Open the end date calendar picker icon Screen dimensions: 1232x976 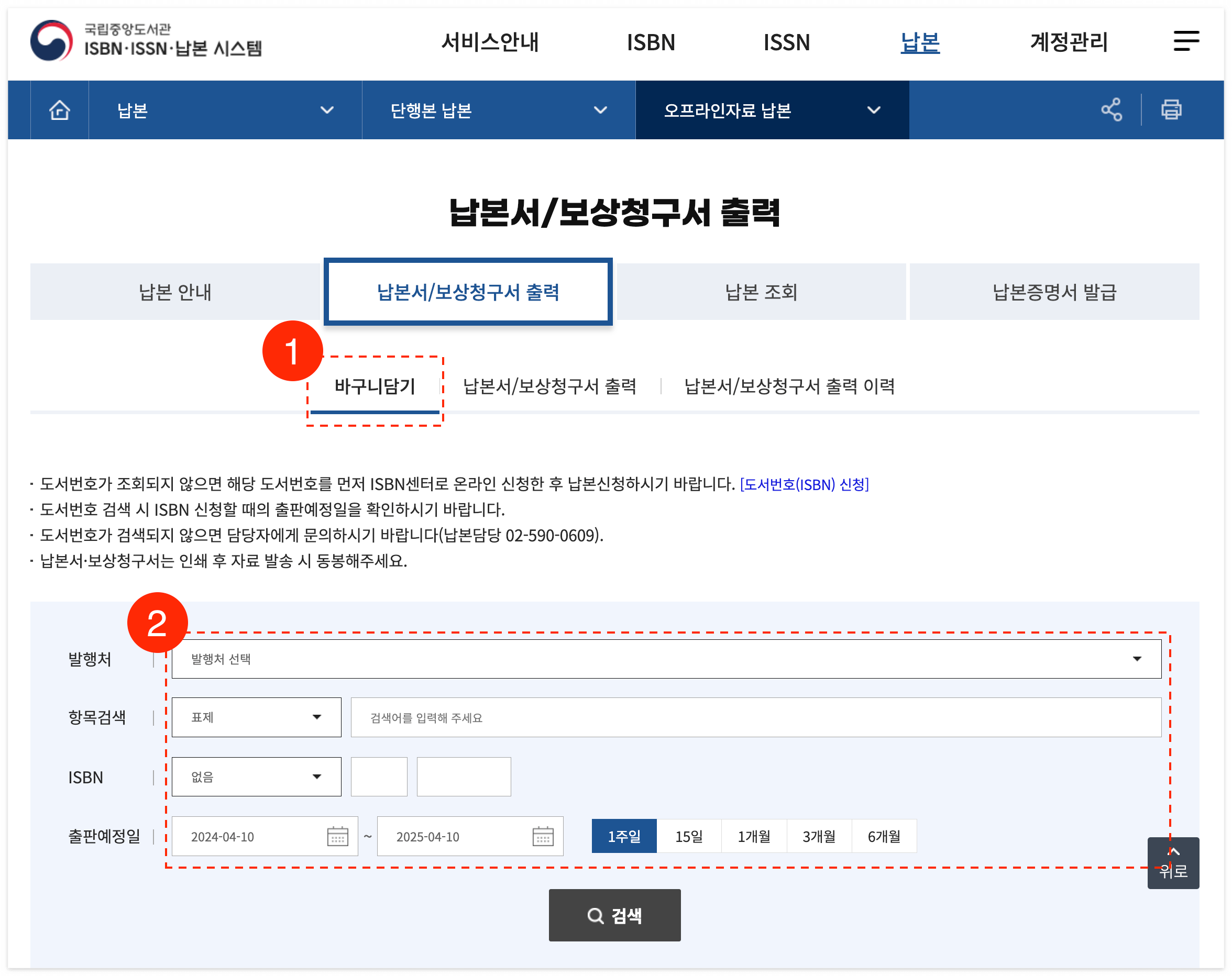tap(543, 836)
